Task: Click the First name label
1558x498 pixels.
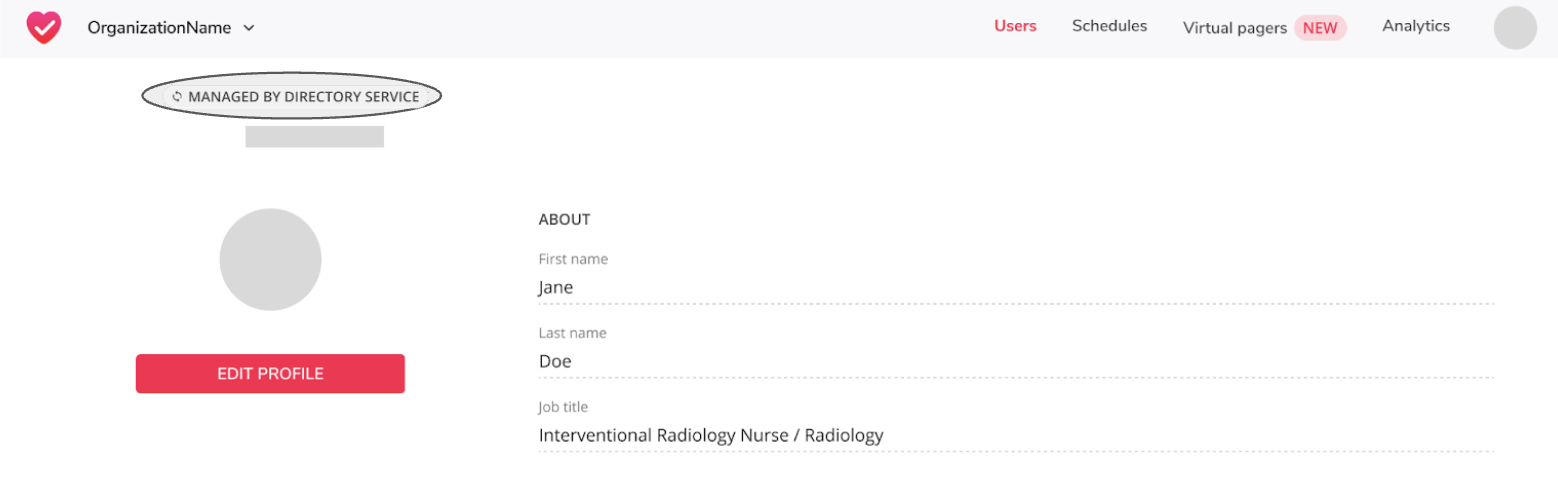Action: coord(573,259)
